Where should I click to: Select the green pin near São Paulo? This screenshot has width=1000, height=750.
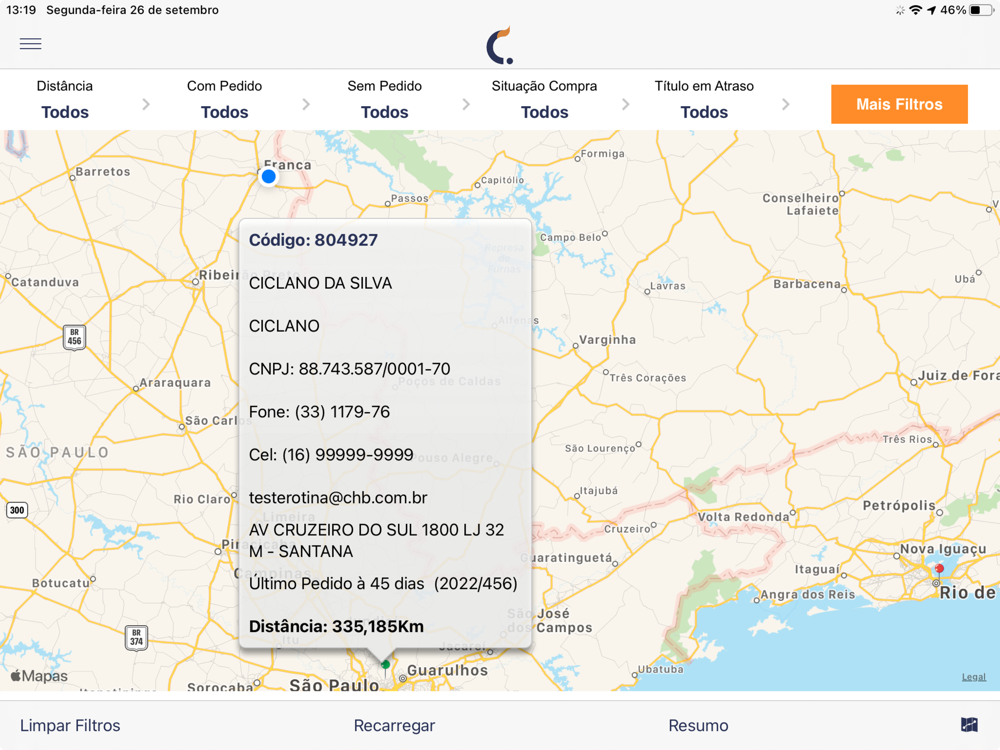click(x=385, y=666)
